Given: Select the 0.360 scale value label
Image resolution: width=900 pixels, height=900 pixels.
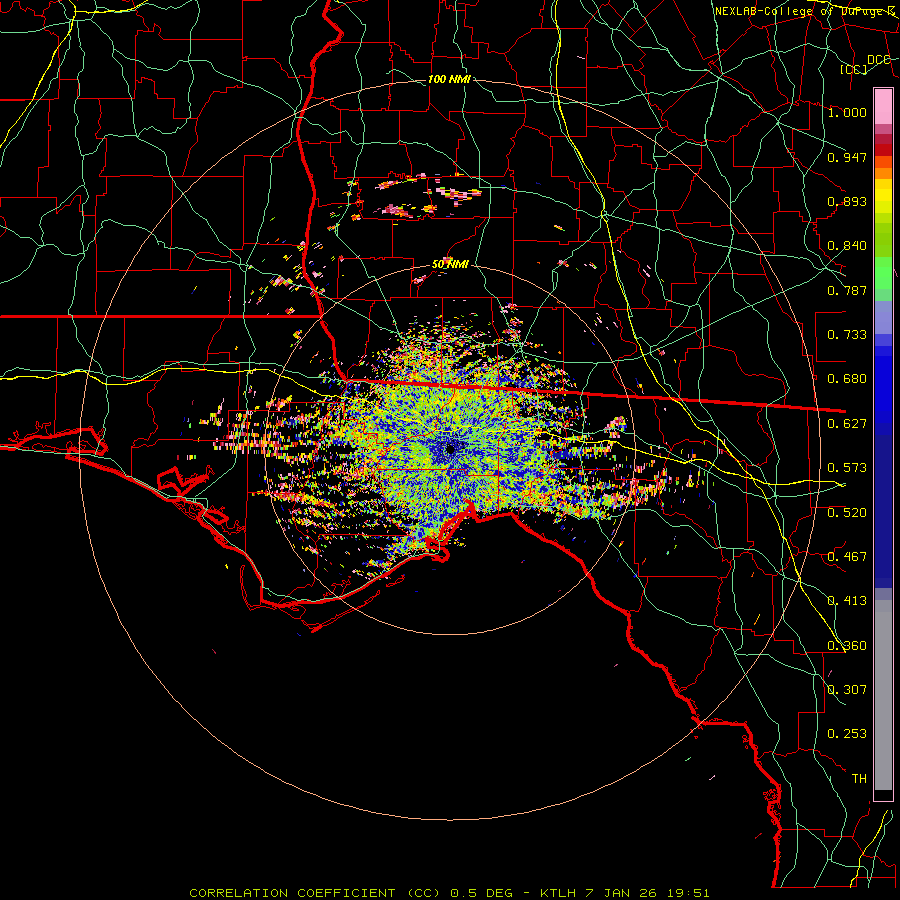Looking at the screenshot, I should click(x=847, y=646).
